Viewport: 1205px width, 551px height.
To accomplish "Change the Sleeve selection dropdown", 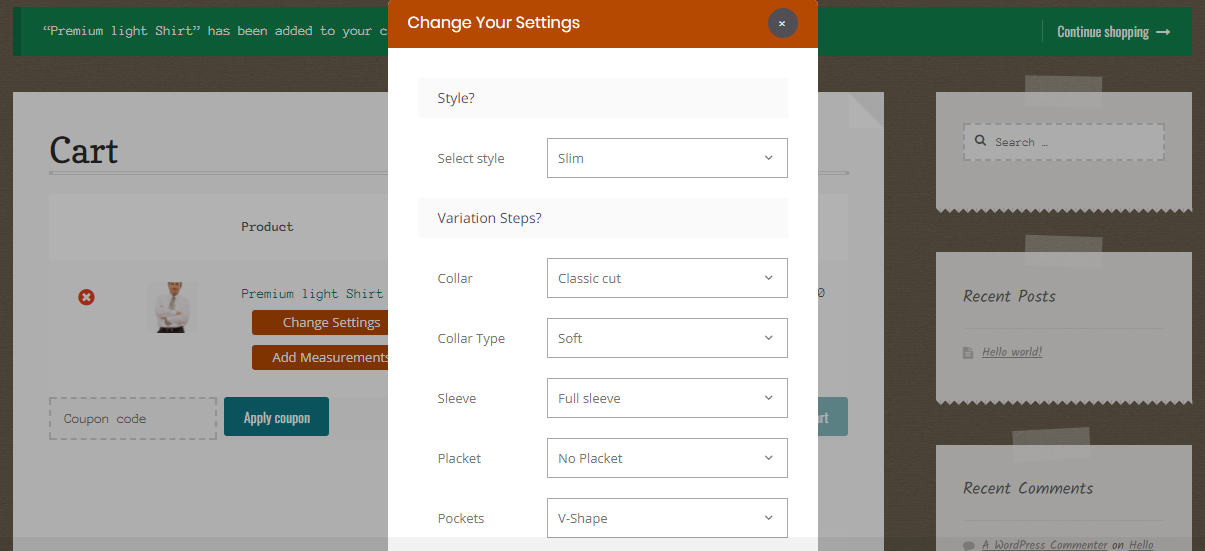I will pyautogui.click(x=667, y=398).
